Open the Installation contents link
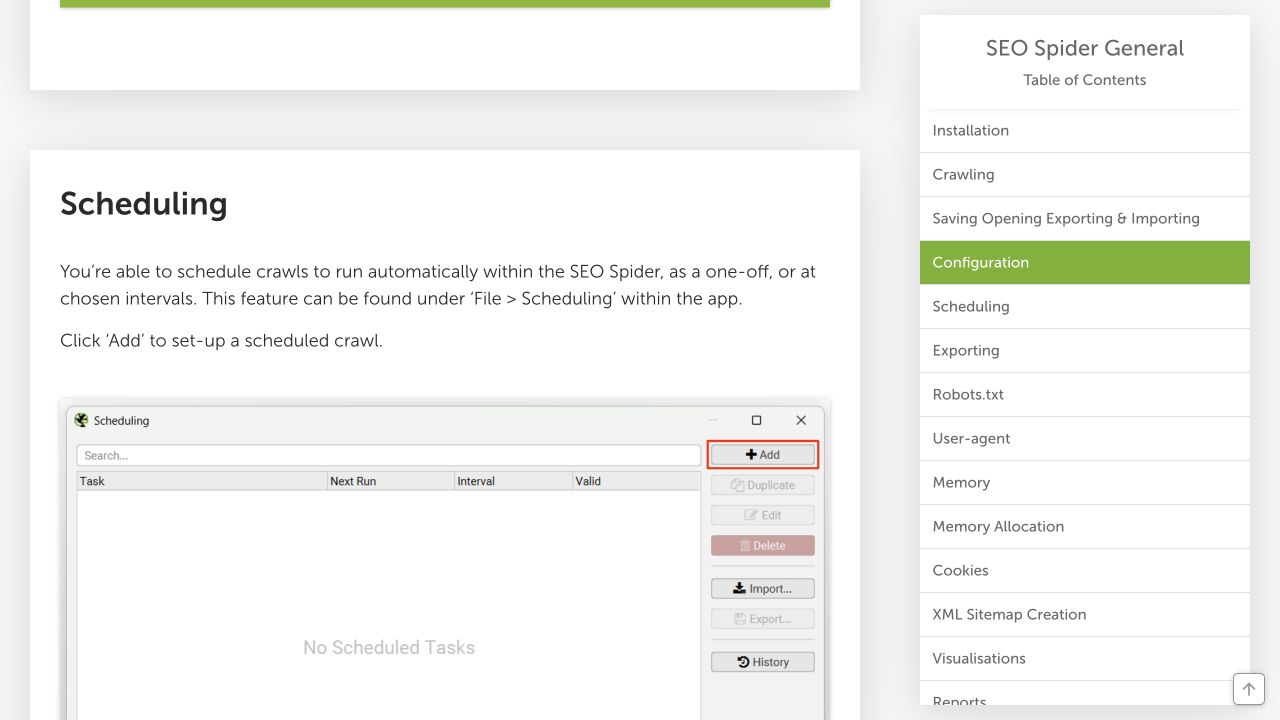This screenshot has width=1280, height=720. click(x=1085, y=131)
